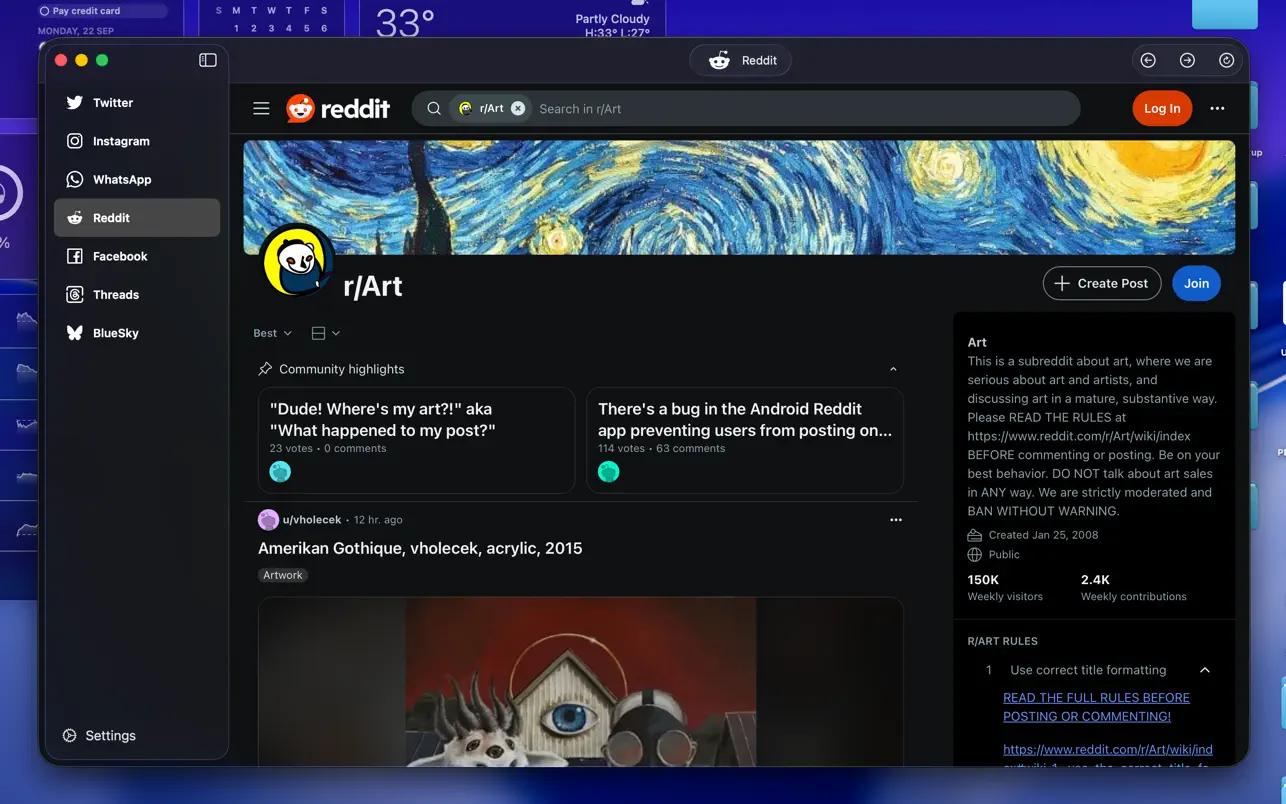Click avatar on the "Dude! Where's my art" card
1286x804 pixels.
[280, 472]
